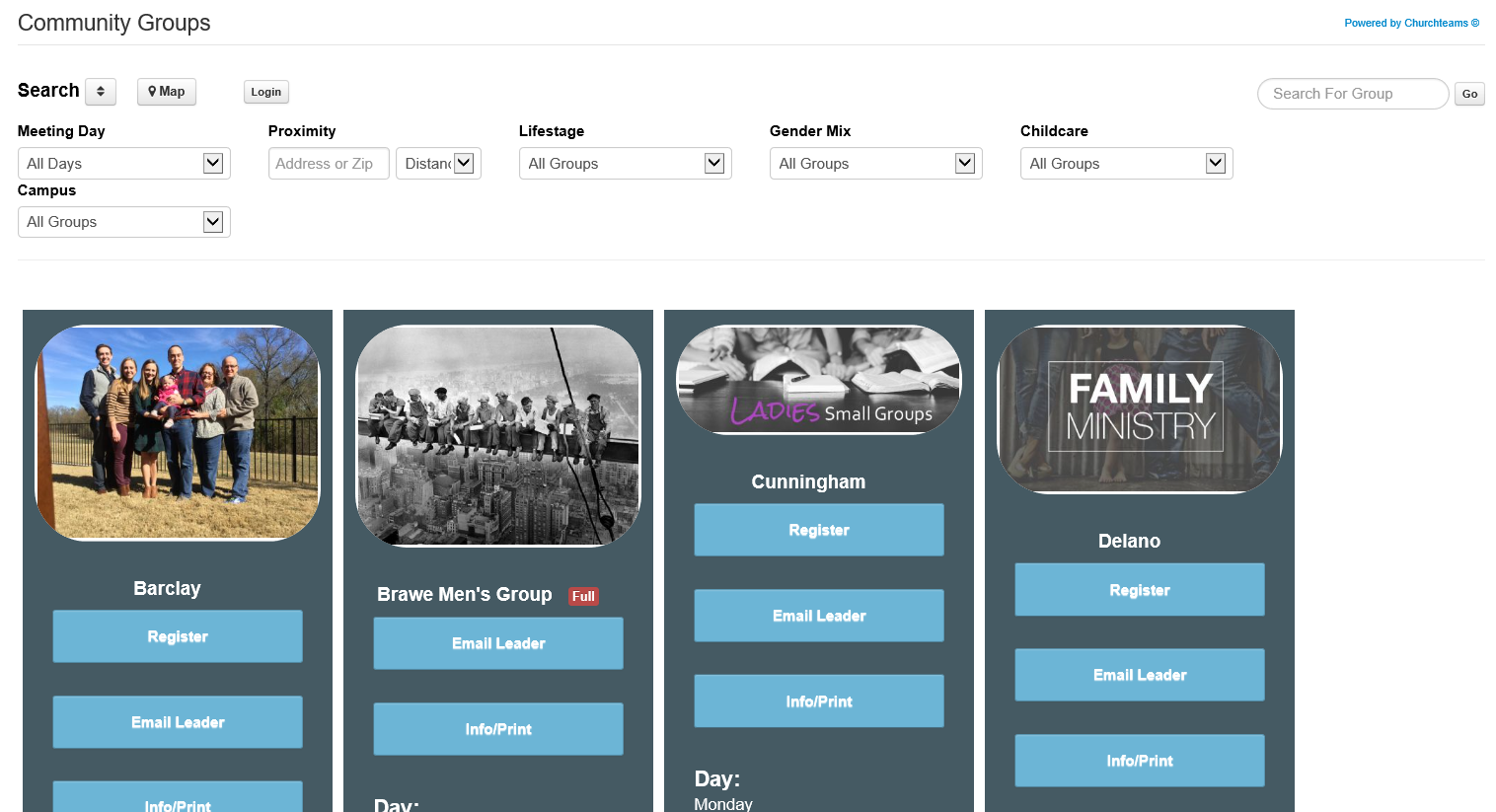Register for the Barclay group
The image size is (1496, 812).
[178, 636]
